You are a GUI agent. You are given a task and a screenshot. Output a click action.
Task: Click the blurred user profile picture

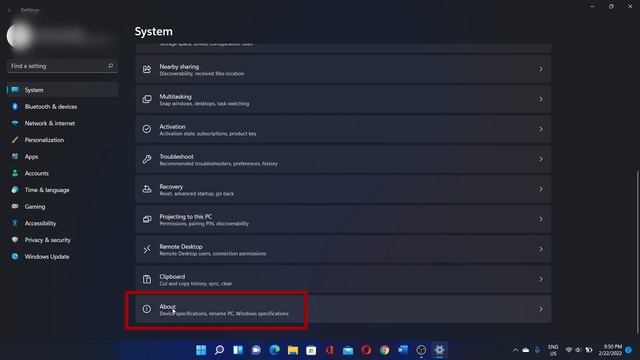(x=19, y=36)
